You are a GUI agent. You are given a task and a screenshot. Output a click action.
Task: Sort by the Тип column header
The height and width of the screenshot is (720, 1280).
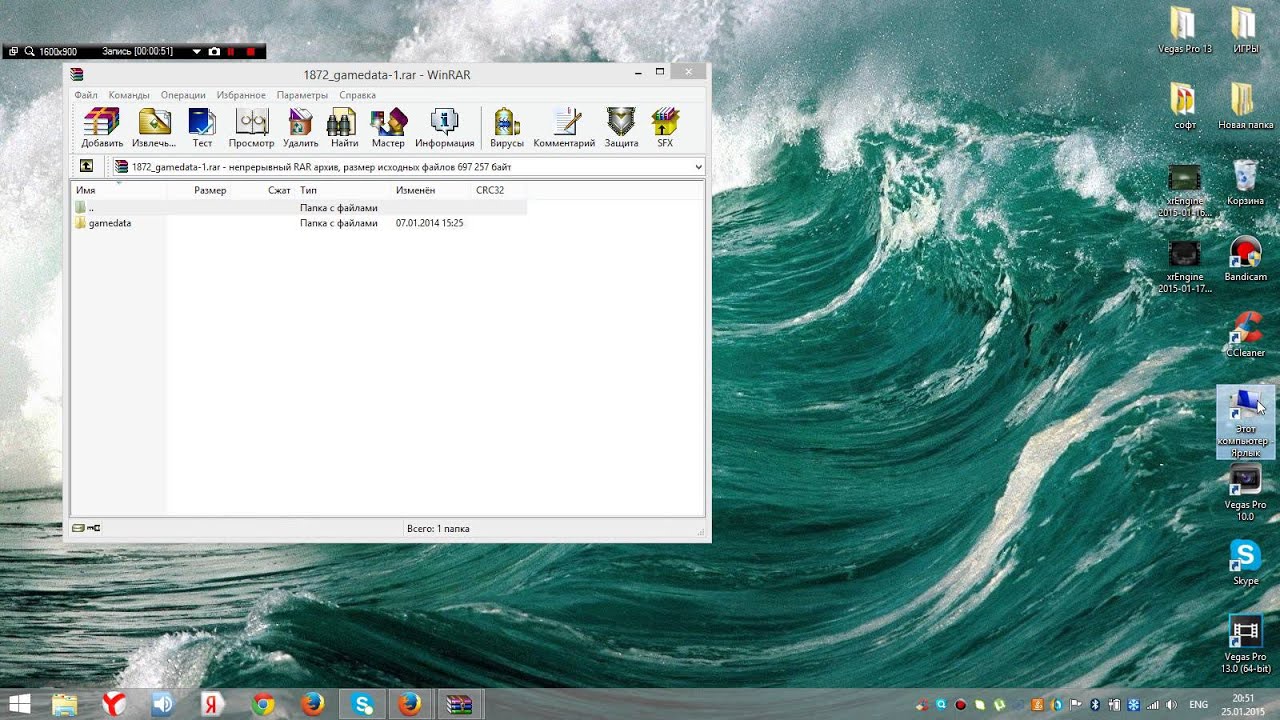[343, 190]
